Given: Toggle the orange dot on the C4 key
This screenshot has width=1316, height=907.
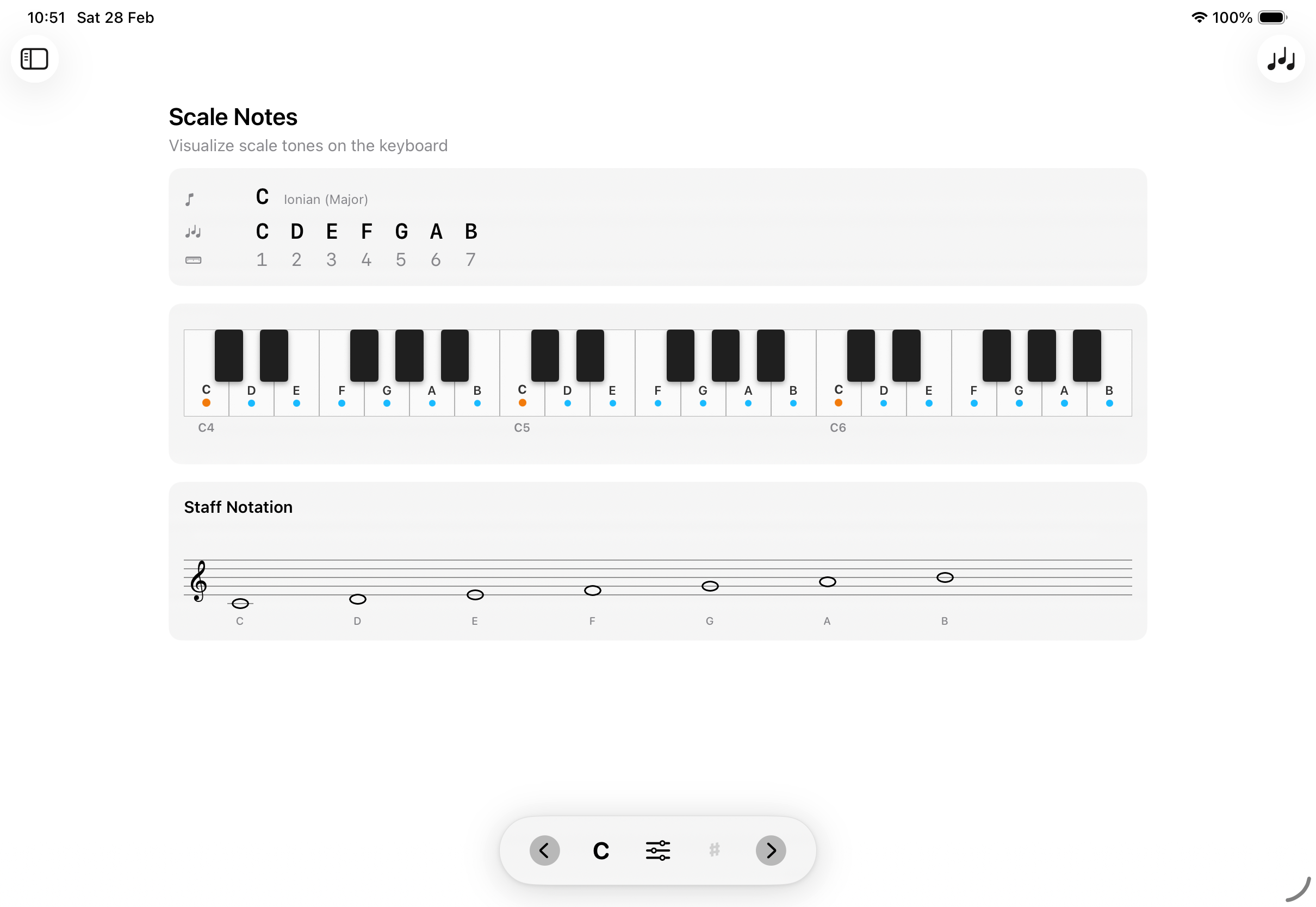Looking at the screenshot, I should coord(206,402).
